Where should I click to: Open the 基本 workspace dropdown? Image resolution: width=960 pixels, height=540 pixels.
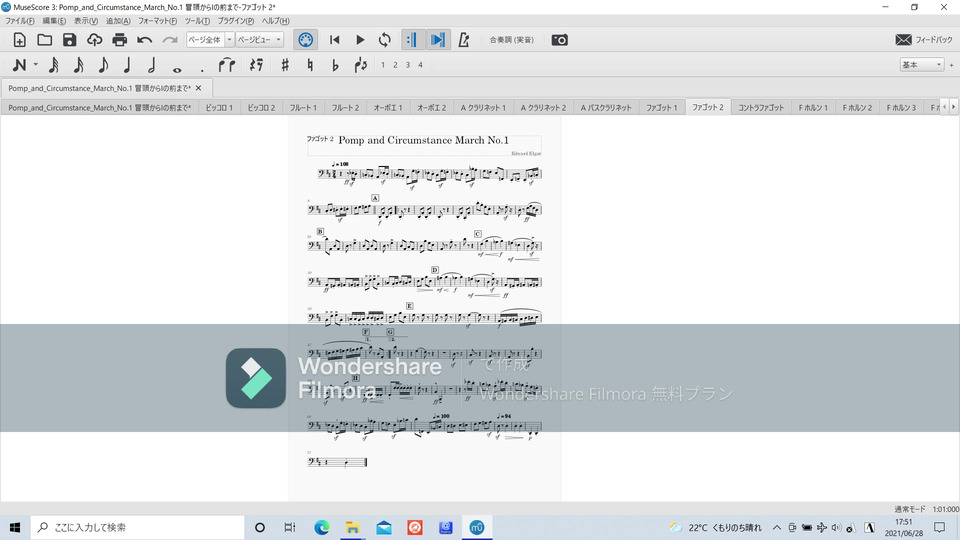pos(921,65)
